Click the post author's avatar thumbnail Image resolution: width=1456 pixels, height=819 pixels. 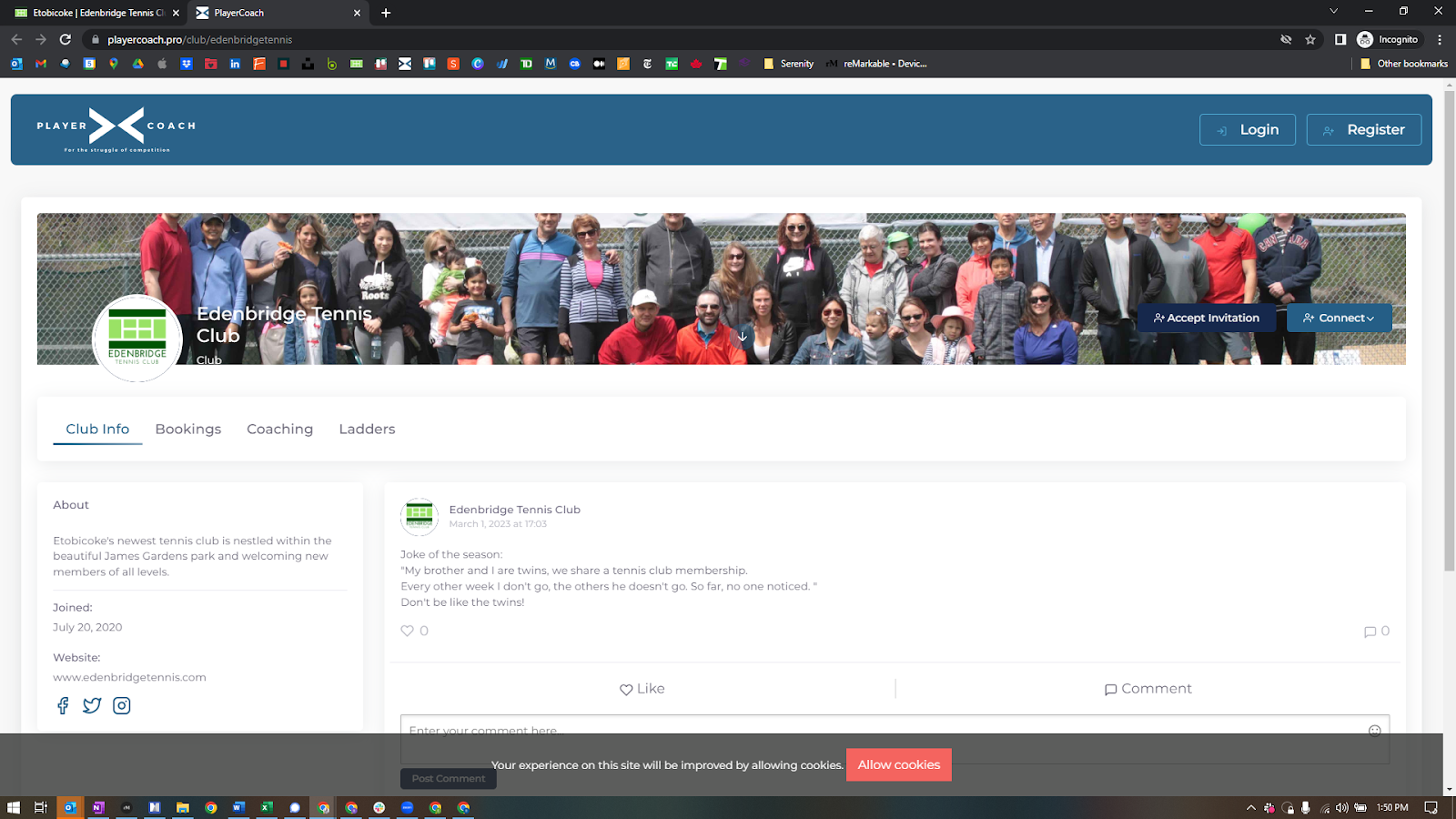pos(420,516)
